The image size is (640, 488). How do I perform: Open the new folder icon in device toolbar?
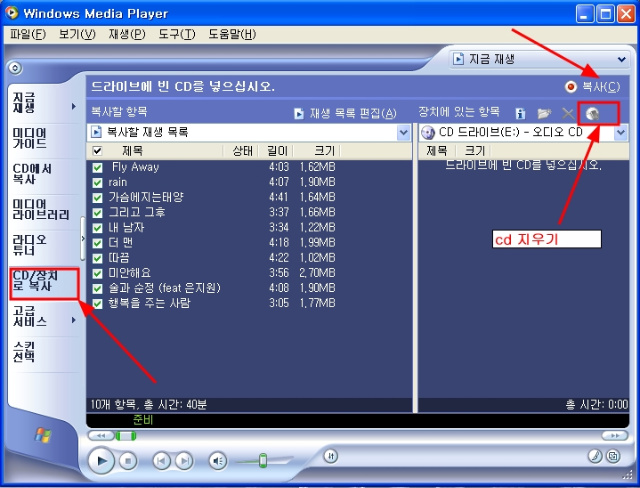click(544, 113)
